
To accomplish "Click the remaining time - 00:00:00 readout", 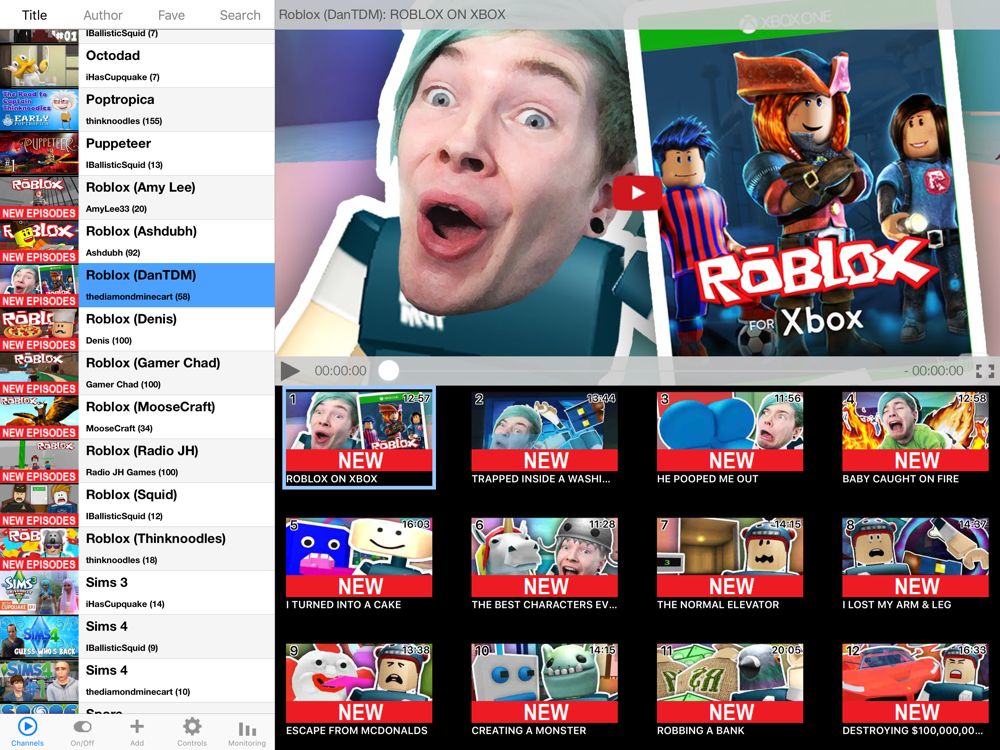I will (934, 371).
